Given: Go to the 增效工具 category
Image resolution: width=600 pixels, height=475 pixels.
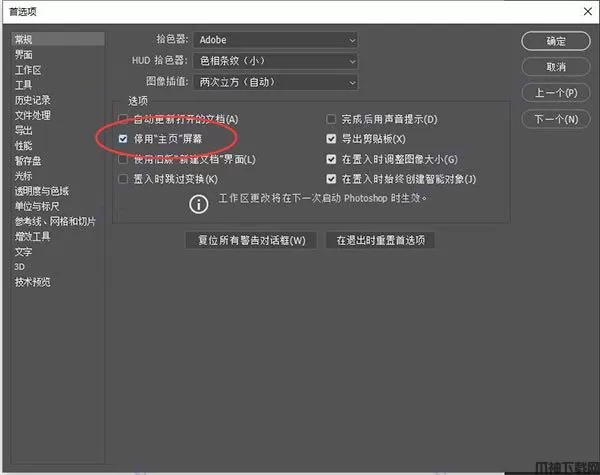Looking at the screenshot, I should point(33,237).
